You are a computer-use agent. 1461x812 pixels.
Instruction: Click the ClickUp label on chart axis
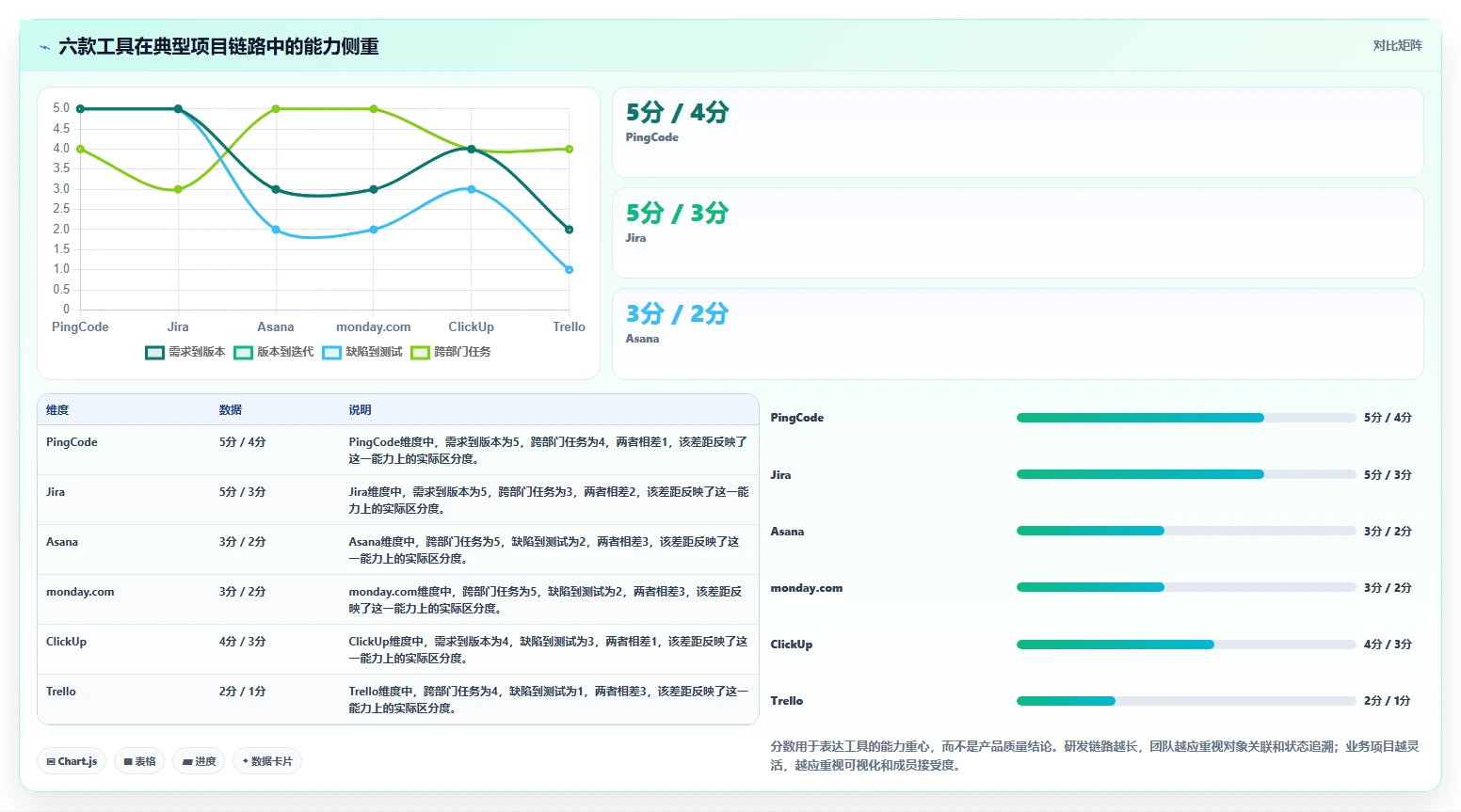[x=472, y=327]
